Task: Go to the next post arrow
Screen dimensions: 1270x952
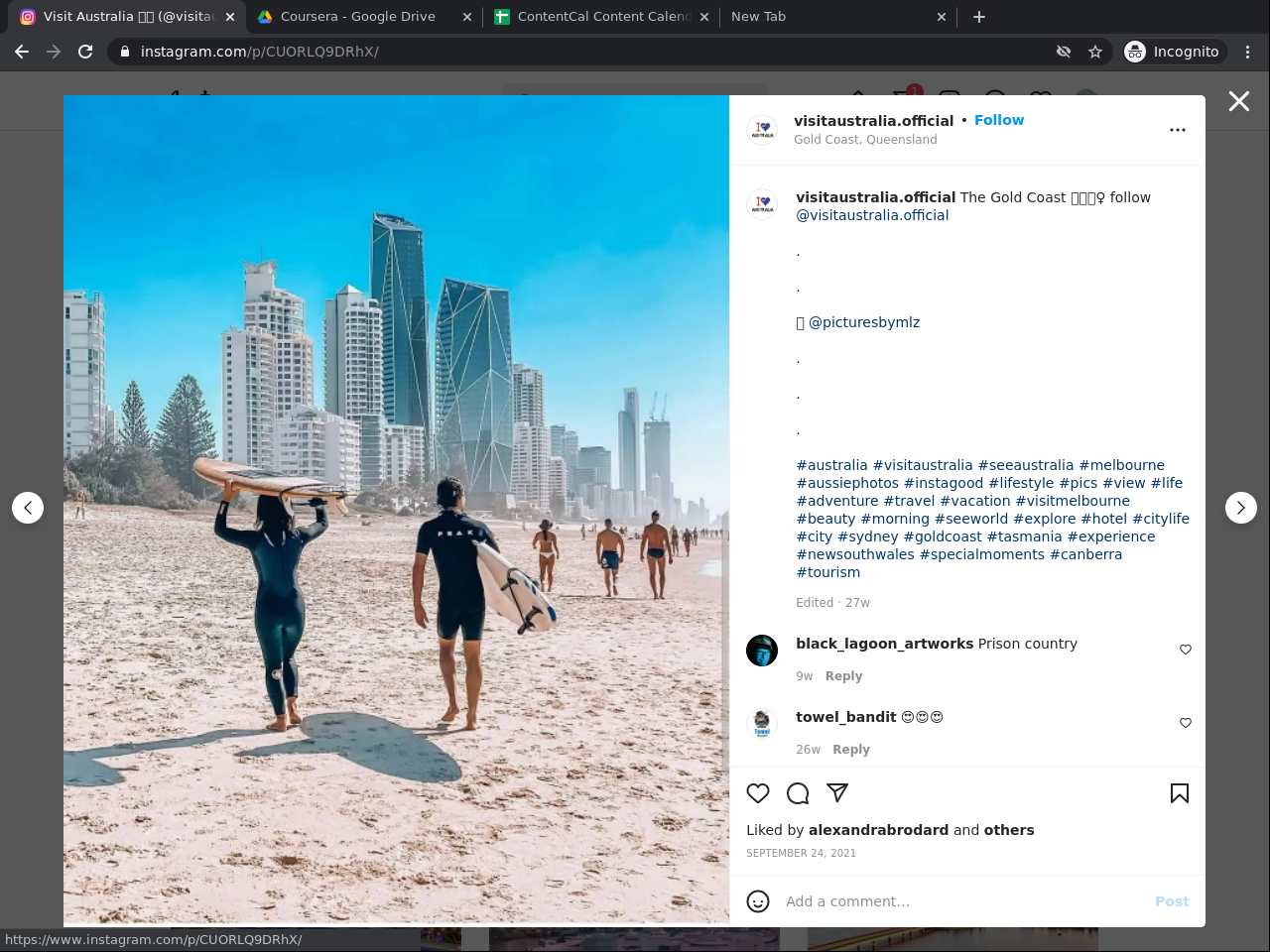Action: point(1241,508)
